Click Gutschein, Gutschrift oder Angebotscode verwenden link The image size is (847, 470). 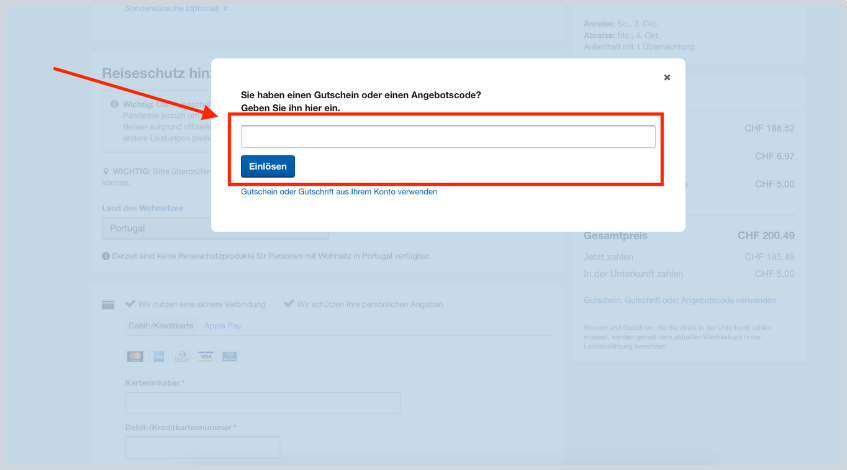pos(680,300)
